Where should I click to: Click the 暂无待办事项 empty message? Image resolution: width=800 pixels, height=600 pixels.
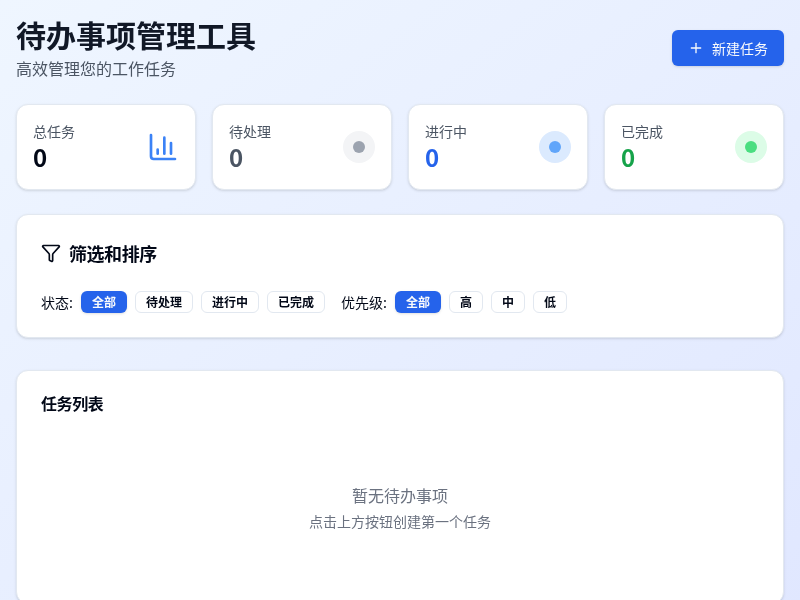[x=400, y=496]
